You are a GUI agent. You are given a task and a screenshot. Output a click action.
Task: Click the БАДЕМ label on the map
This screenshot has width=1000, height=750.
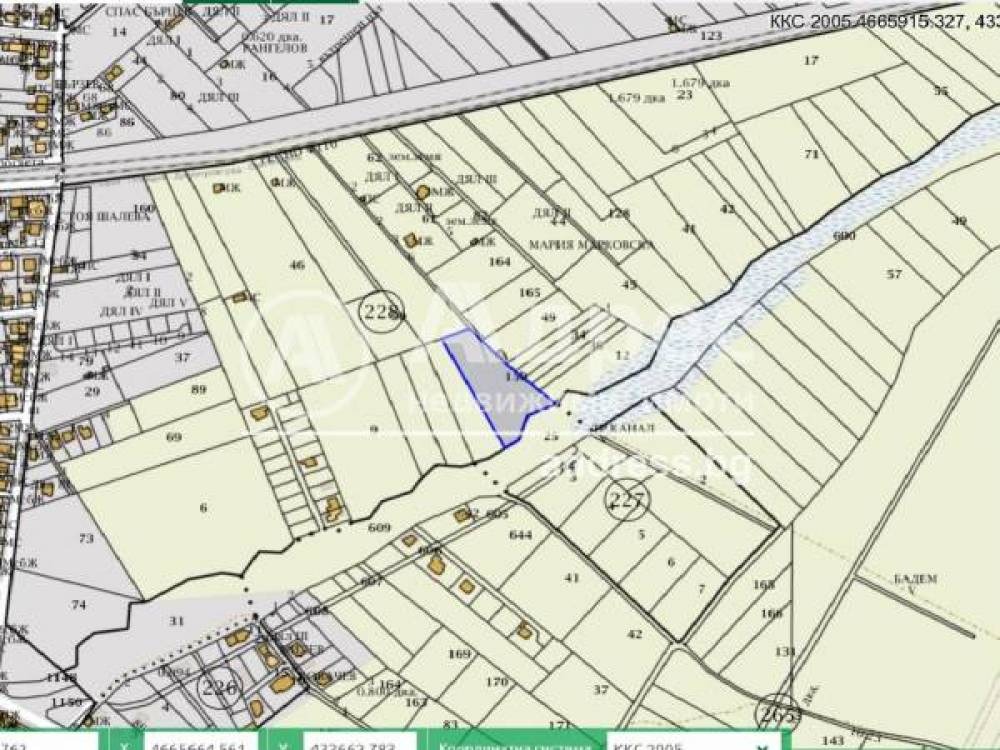(x=915, y=578)
